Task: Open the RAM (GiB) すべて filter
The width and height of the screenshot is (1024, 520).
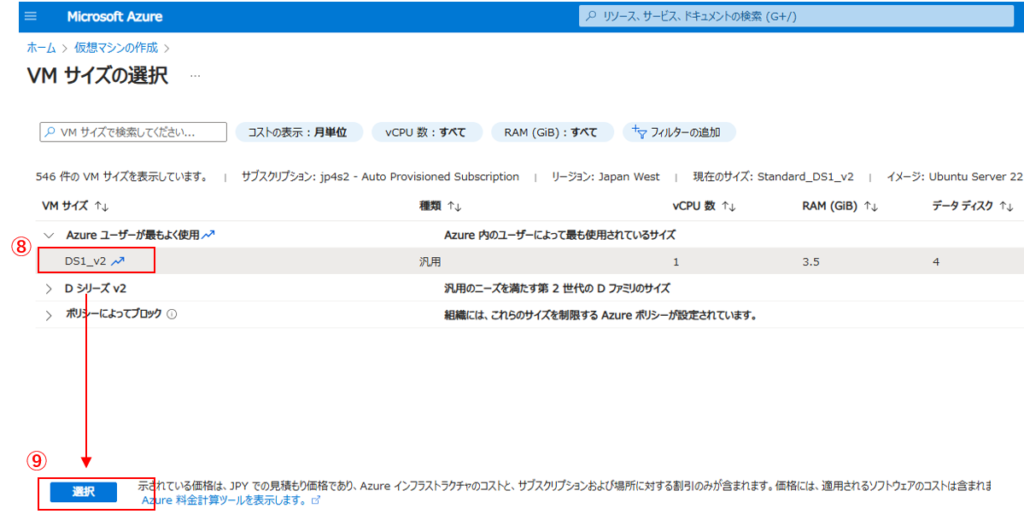Action: pos(551,132)
